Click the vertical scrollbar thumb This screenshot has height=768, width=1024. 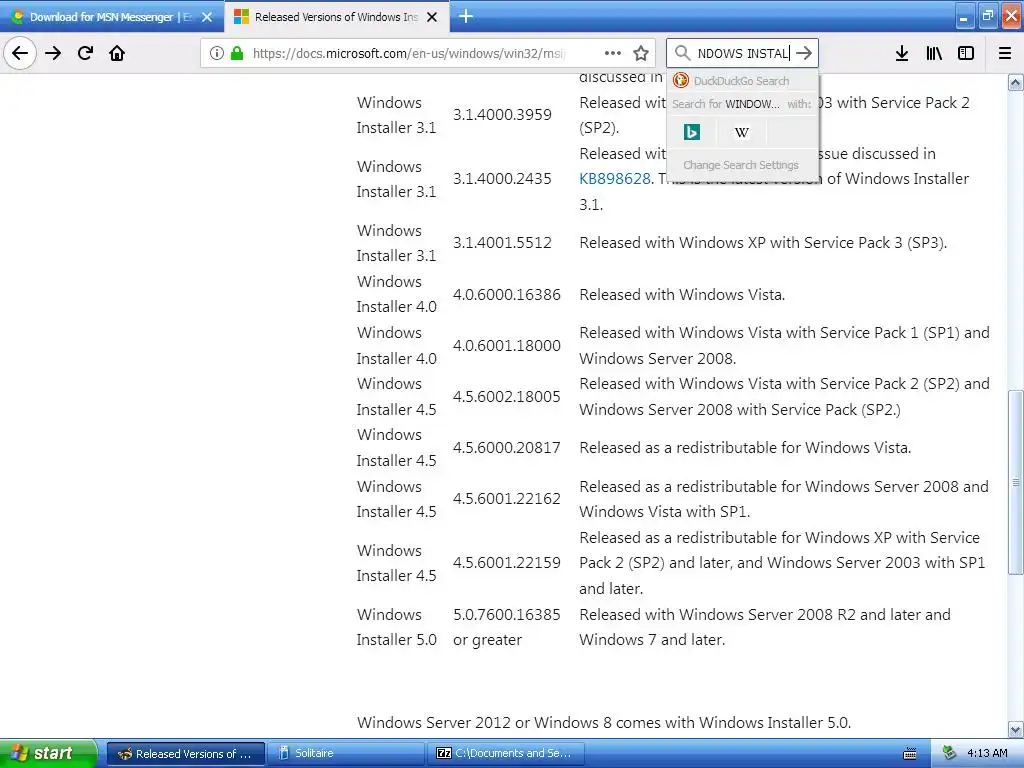(1016, 482)
